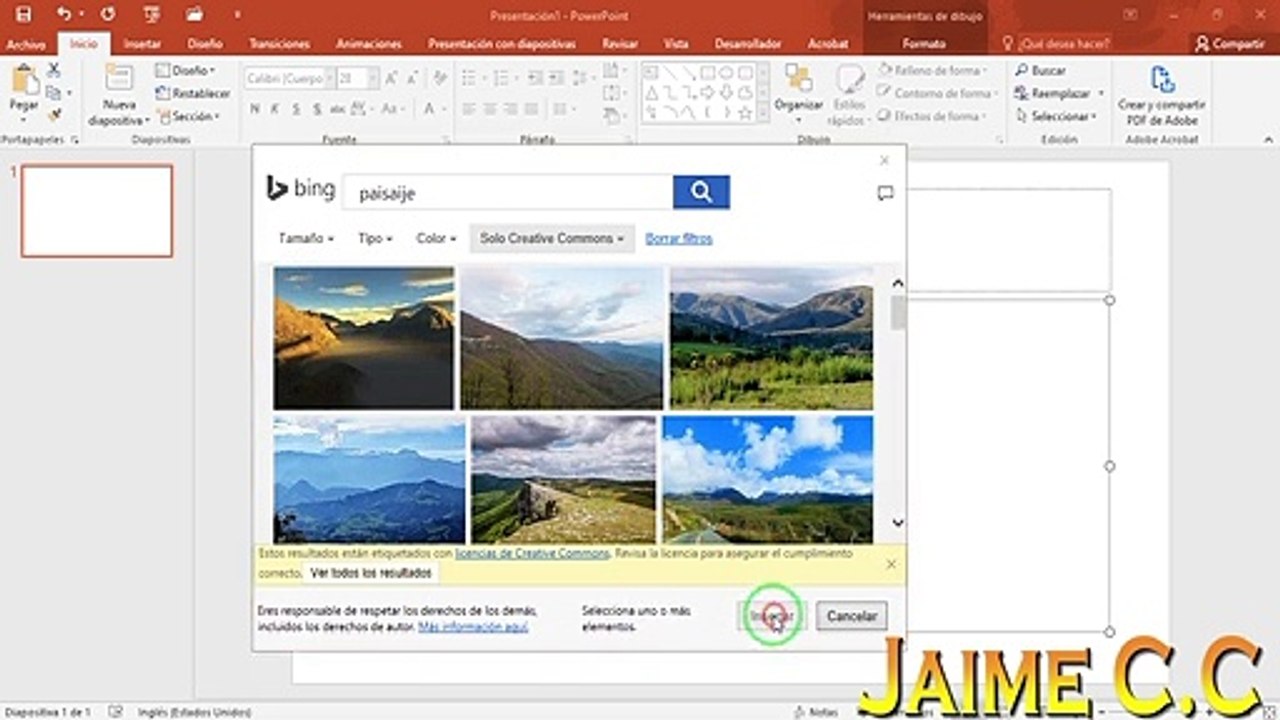1280x720 pixels.
Task: Open the Diseño layout dropdown in Diapositivas
Action: [186, 70]
